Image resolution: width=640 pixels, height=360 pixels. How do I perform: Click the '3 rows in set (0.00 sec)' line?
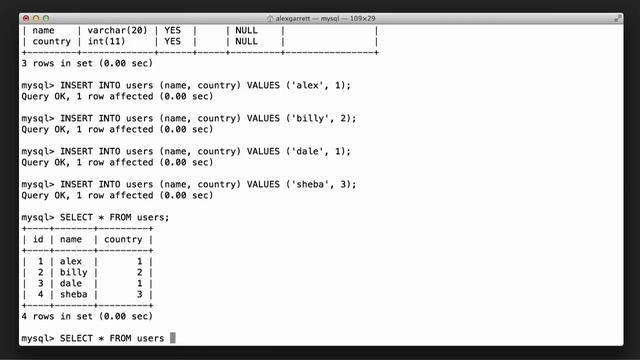pyautogui.click(x=87, y=63)
